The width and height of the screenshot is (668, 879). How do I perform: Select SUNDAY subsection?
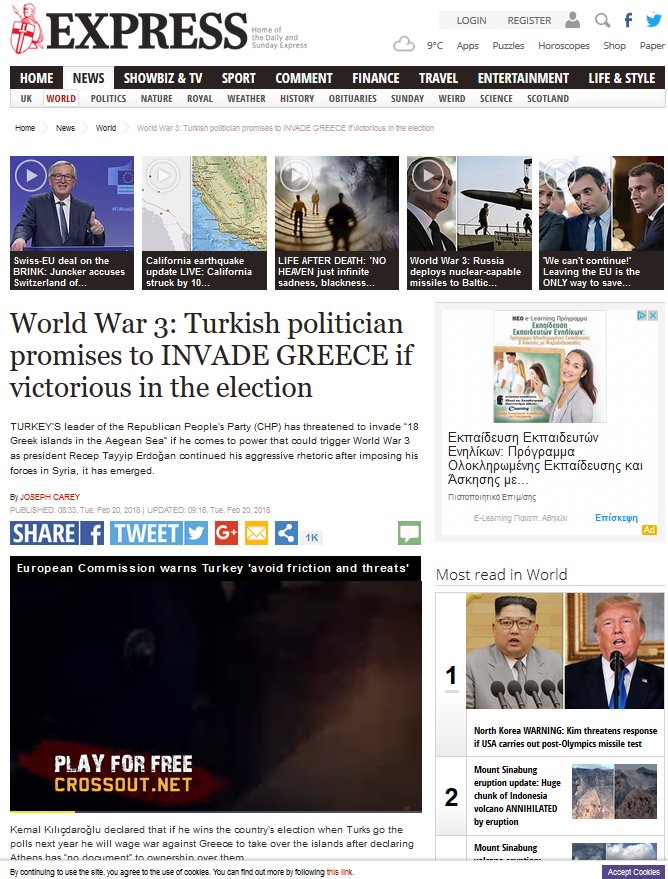407,99
